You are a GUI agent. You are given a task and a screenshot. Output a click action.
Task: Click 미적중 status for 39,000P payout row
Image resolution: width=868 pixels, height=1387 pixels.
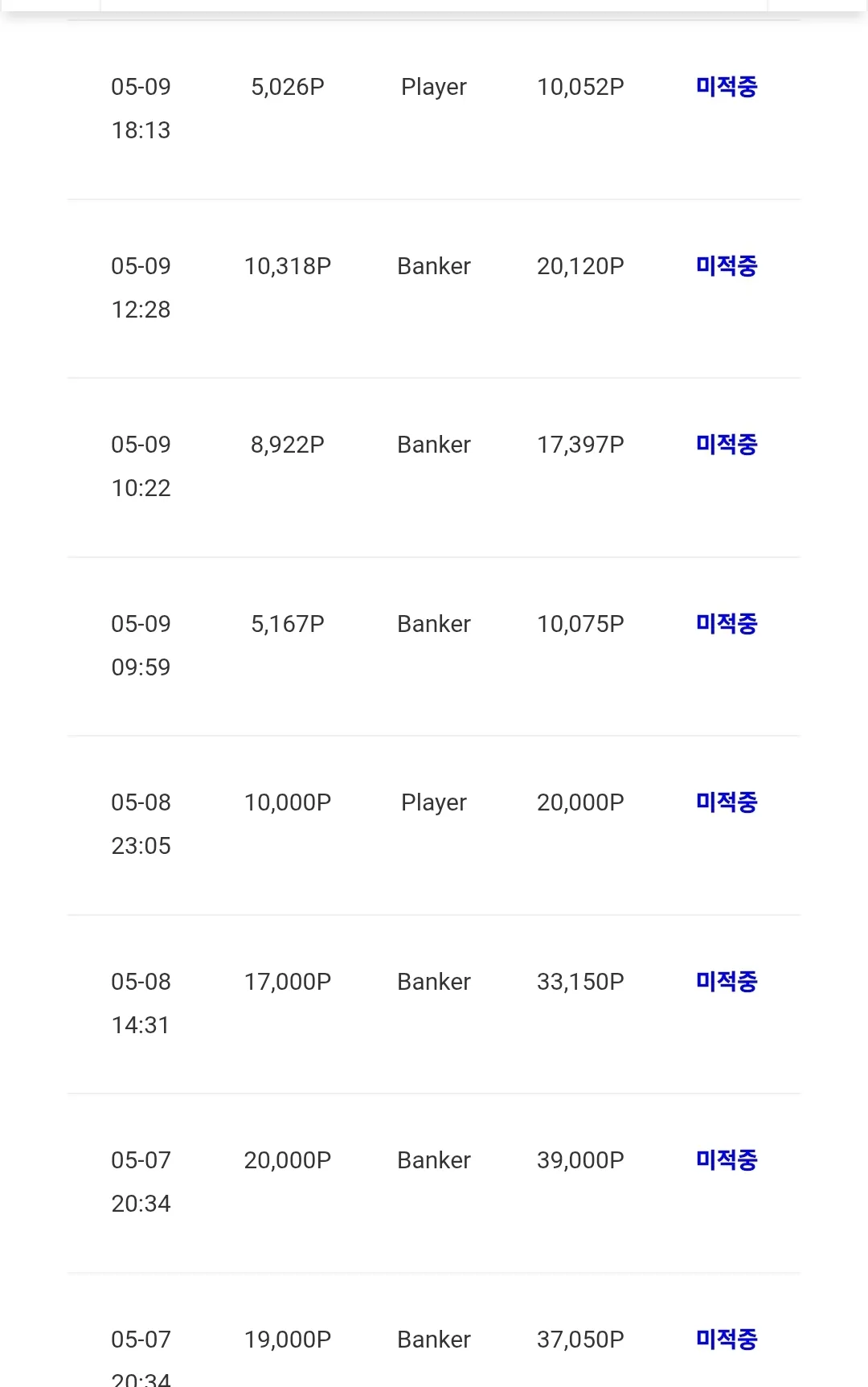pyautogui.click(x=727, y=1160)
